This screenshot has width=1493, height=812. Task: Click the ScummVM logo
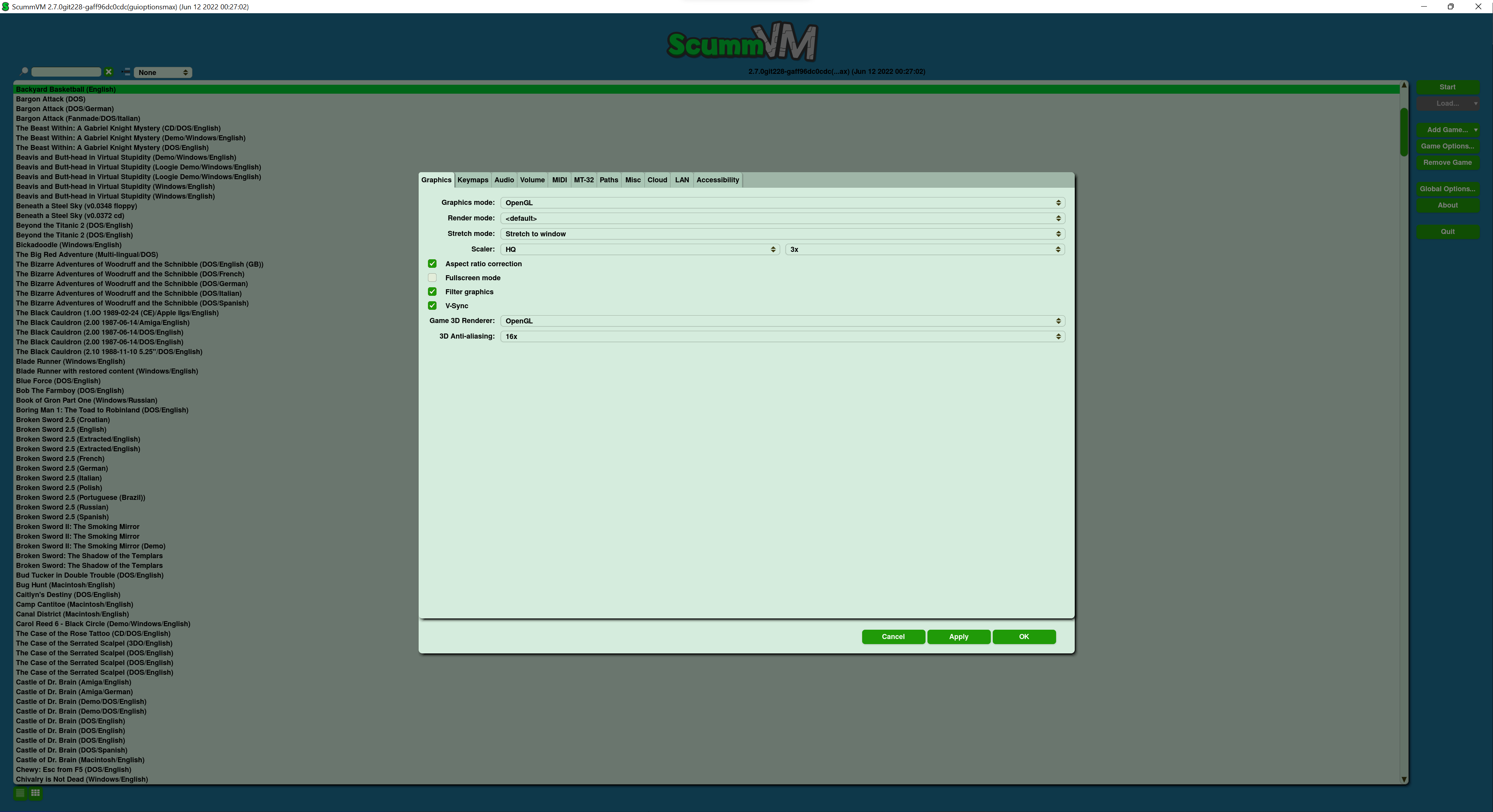click(x=742, y=42)
